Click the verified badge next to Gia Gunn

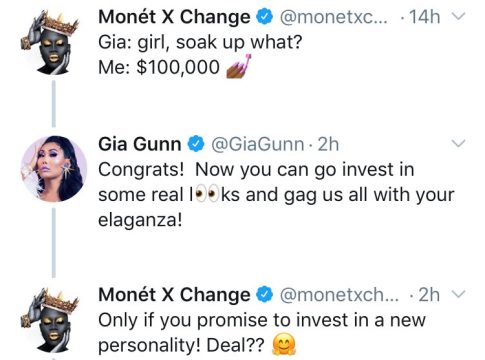196,144
